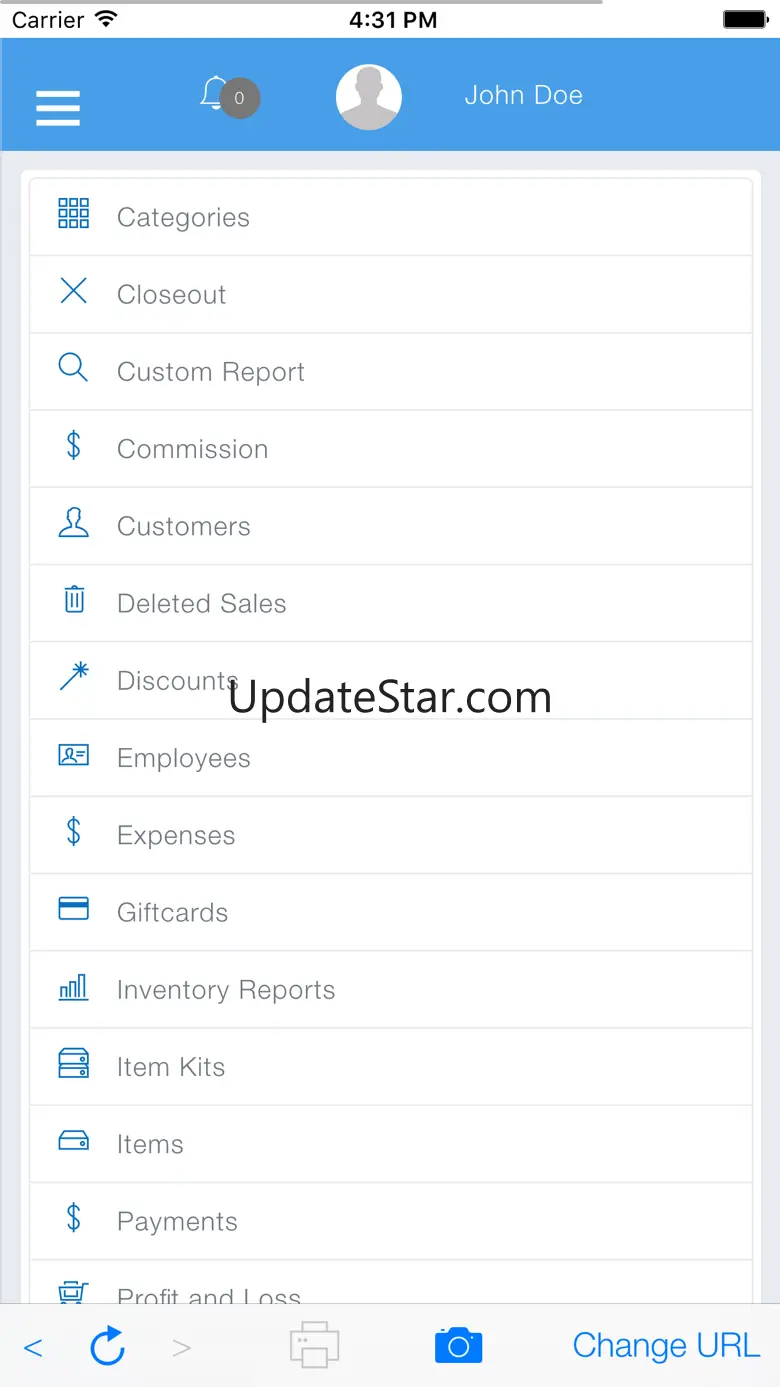This screenshot has width=780, height=1387.
Task: Click the Deleted Sales trash icon
Action: click(x=74, y=600)
